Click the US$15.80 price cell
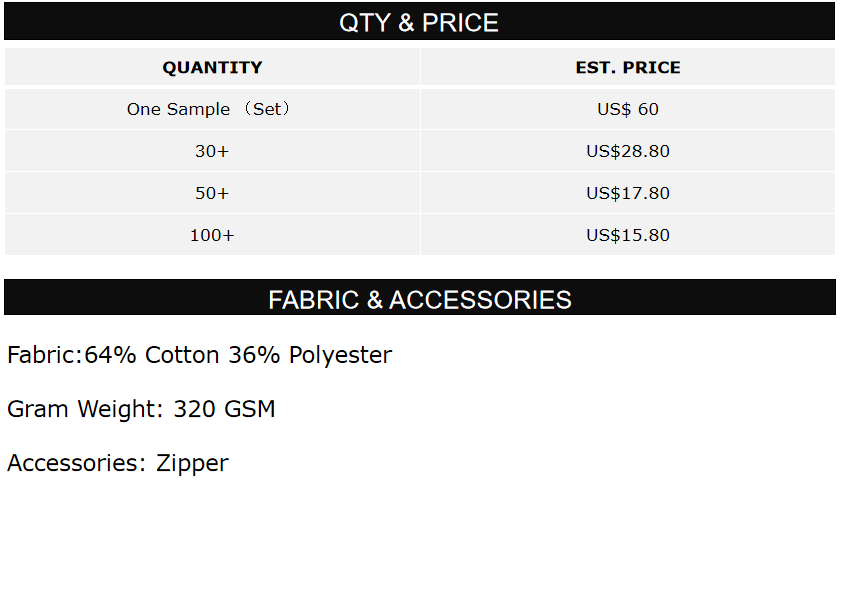Image resolution: width=841 pixels, height=597 pixels. click(628, 235)
